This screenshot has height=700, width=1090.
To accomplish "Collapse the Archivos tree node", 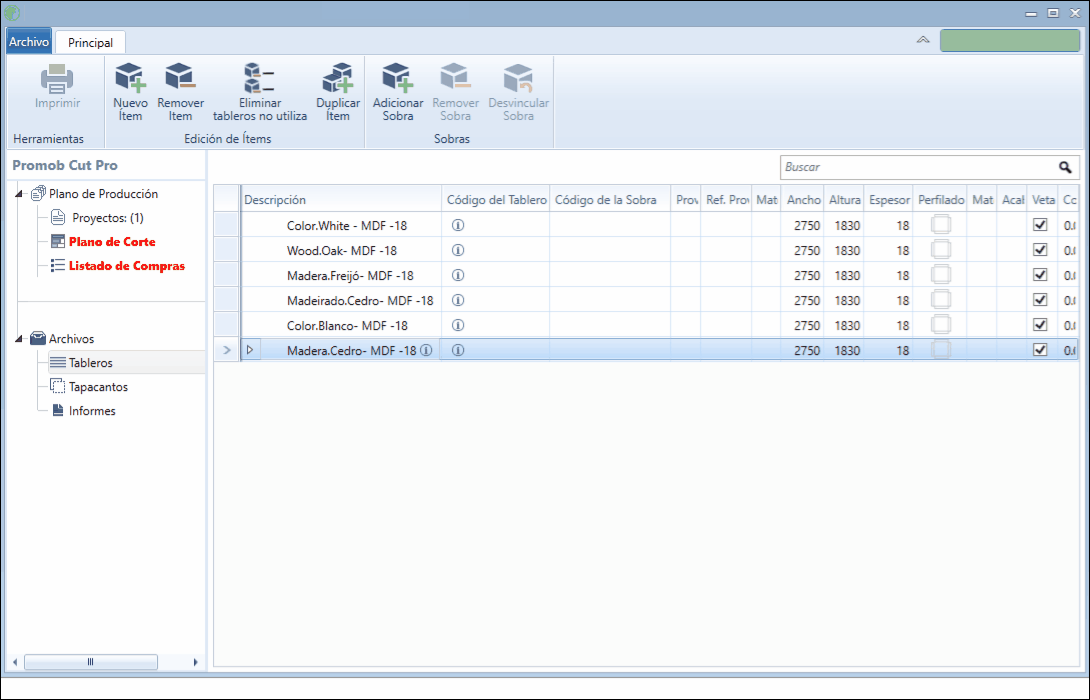I will pos(19,339).
